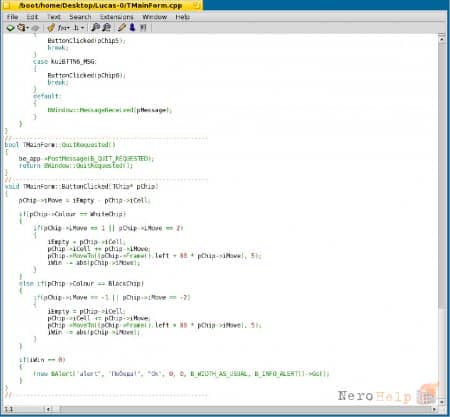The height and width of the screenshot is (417, 450).
Task: Click the grayed Save toolbar icon
Action: pos(35,28)
